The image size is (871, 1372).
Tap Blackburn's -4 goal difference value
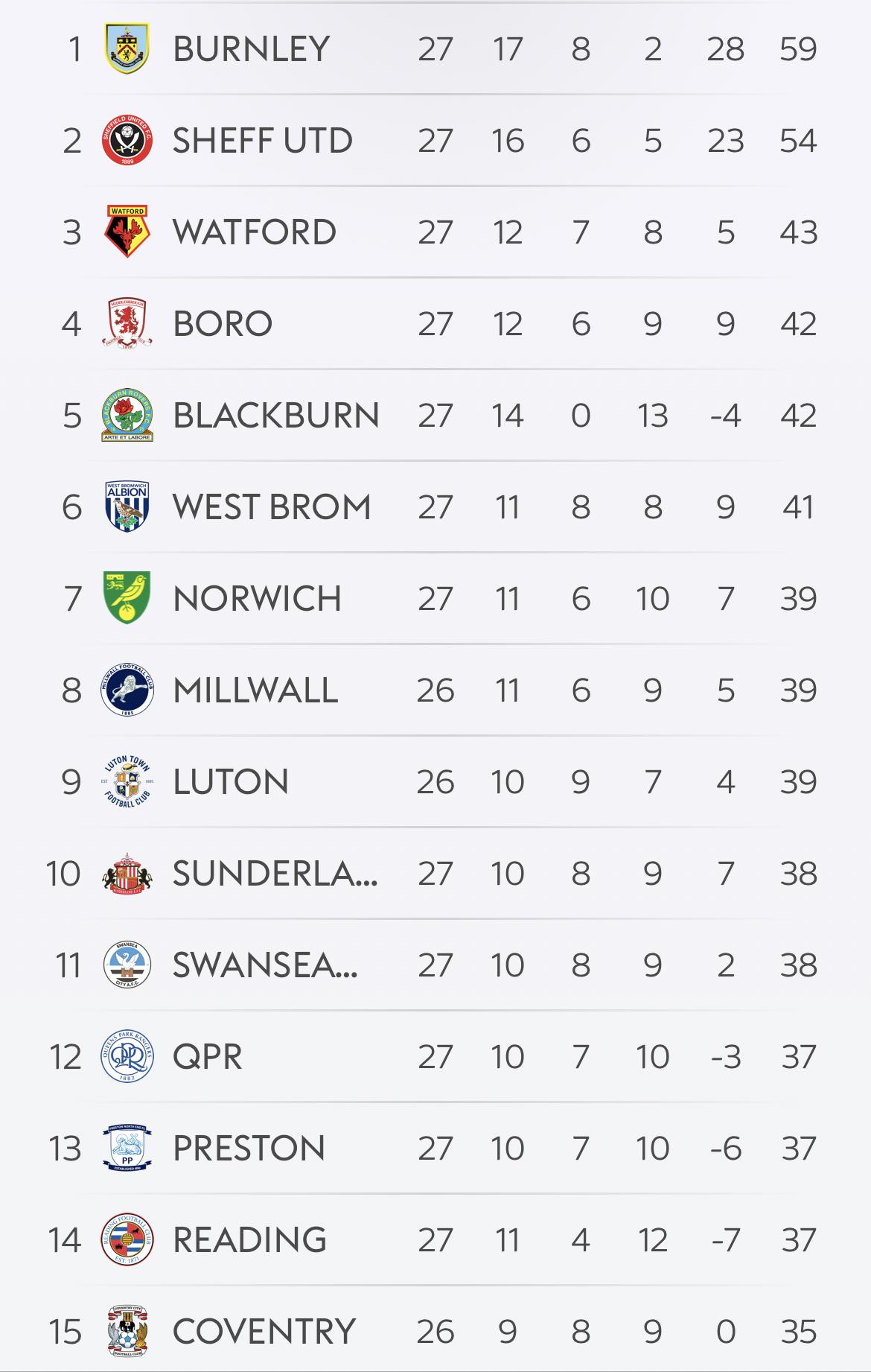pyautogui.click(x=726, y=416)
